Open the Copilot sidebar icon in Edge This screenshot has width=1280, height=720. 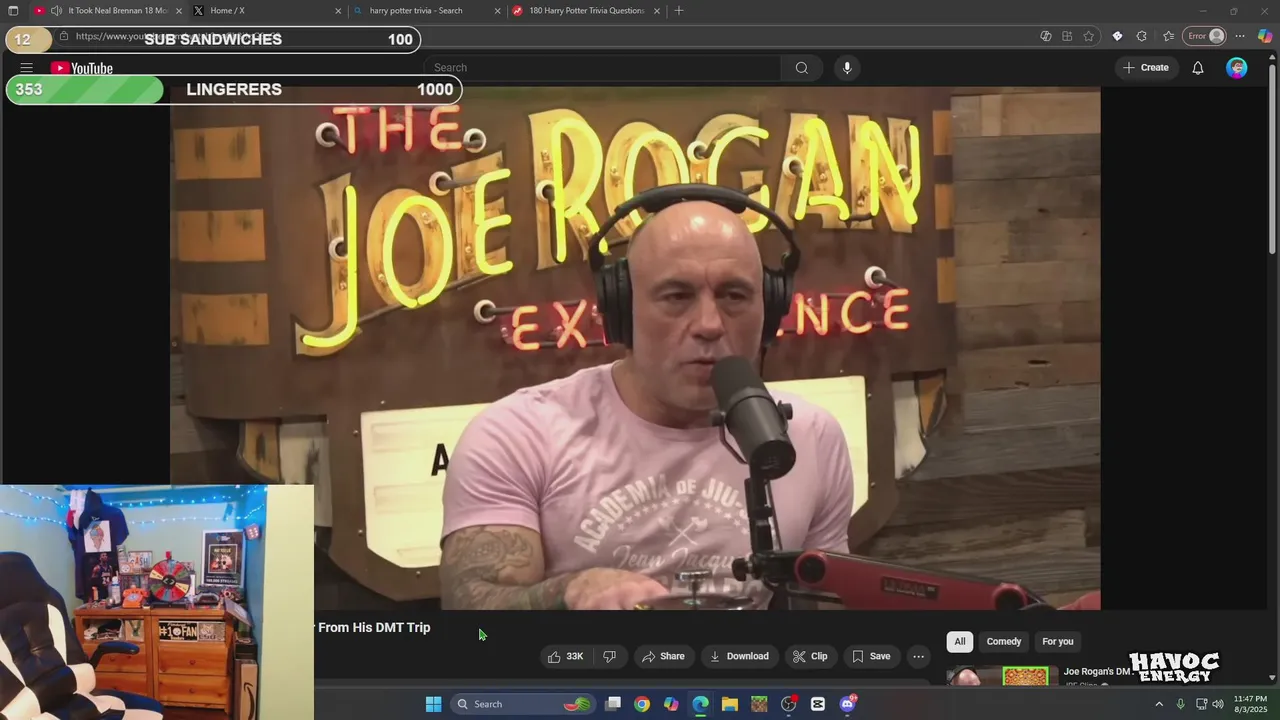coord(1265,36)
